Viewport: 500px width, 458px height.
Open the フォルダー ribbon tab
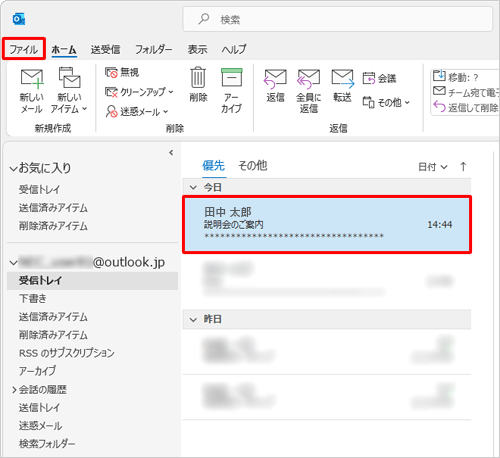(x=153, y=49)
